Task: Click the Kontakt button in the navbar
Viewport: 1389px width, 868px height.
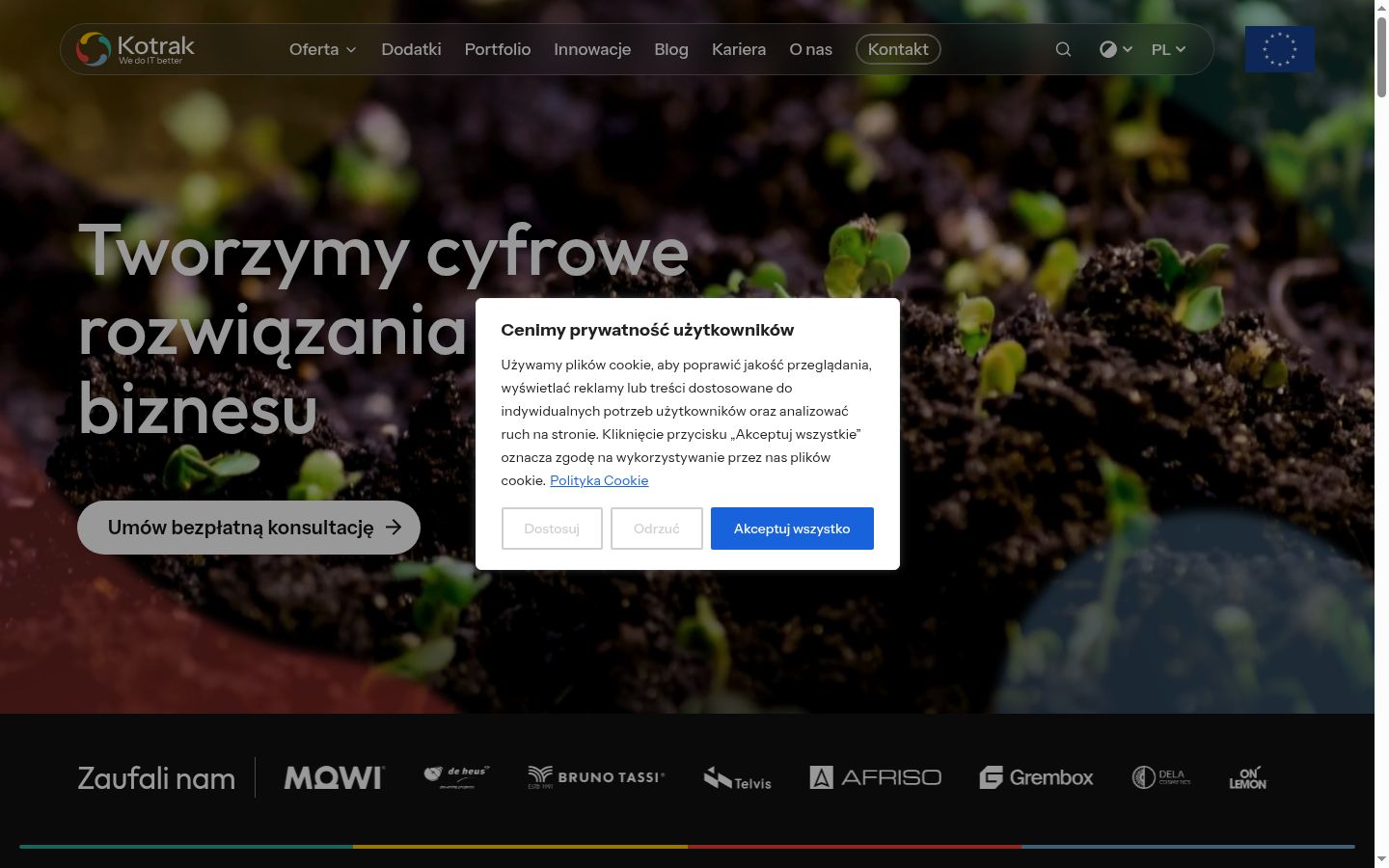Action: click(x=898, y=49)
